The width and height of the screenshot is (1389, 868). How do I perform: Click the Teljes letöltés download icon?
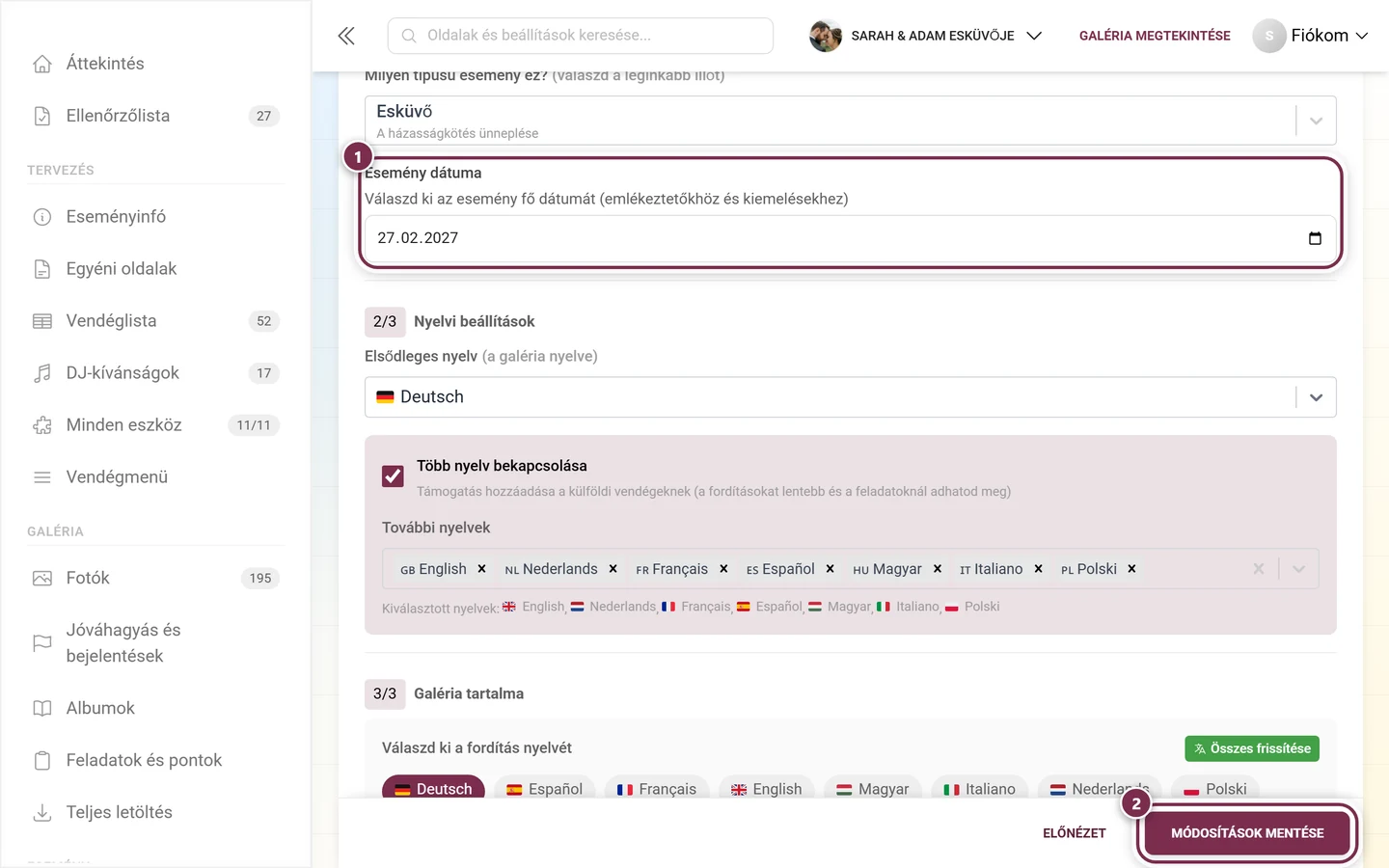[42, 813]
